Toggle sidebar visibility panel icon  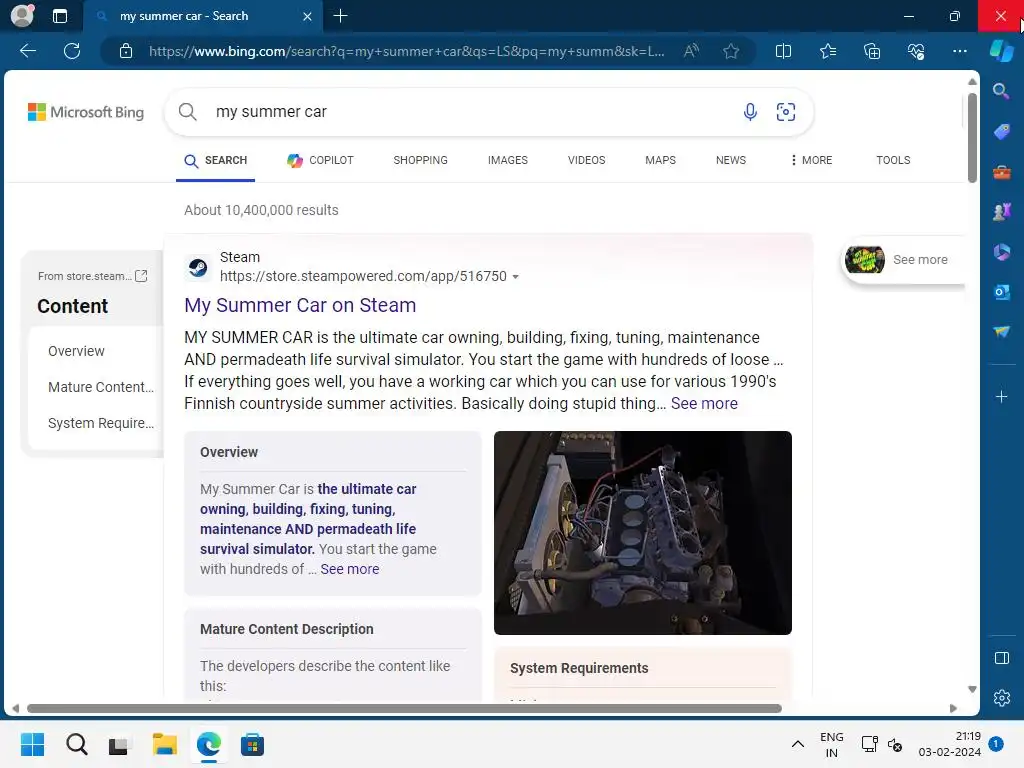click(1001, 658)
